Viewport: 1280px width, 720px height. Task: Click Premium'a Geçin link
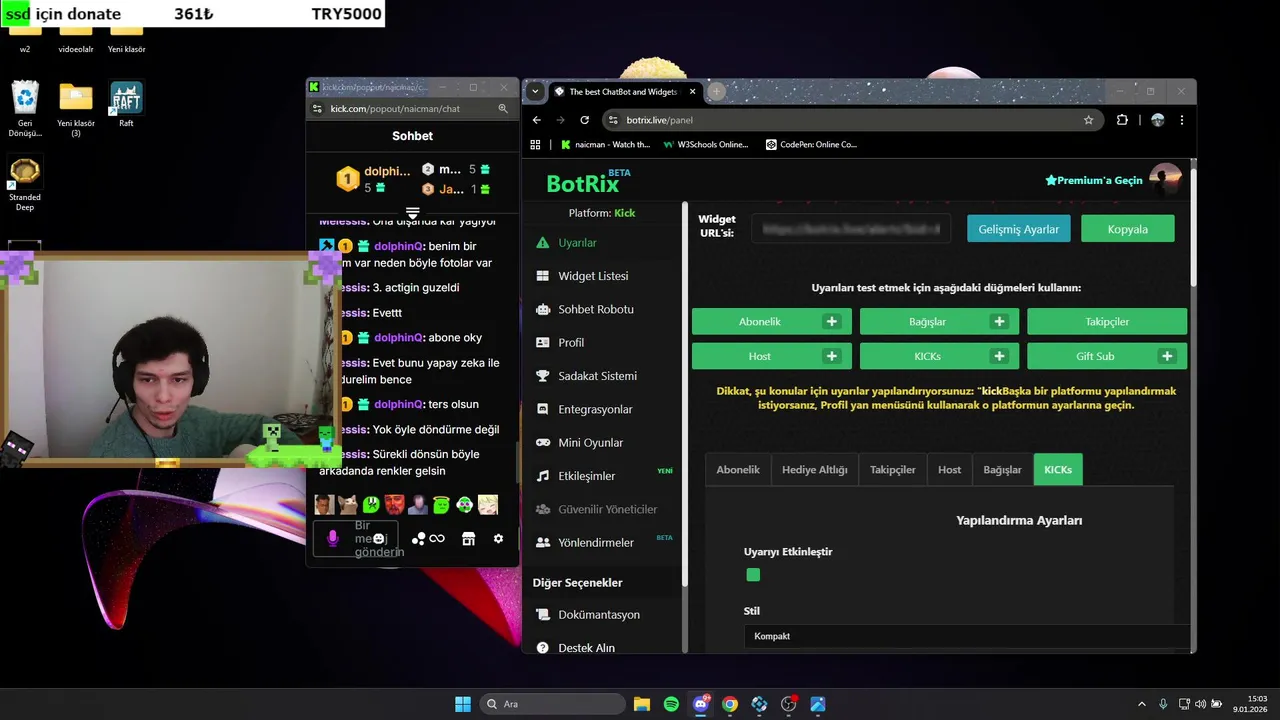tap(1094, 180)
